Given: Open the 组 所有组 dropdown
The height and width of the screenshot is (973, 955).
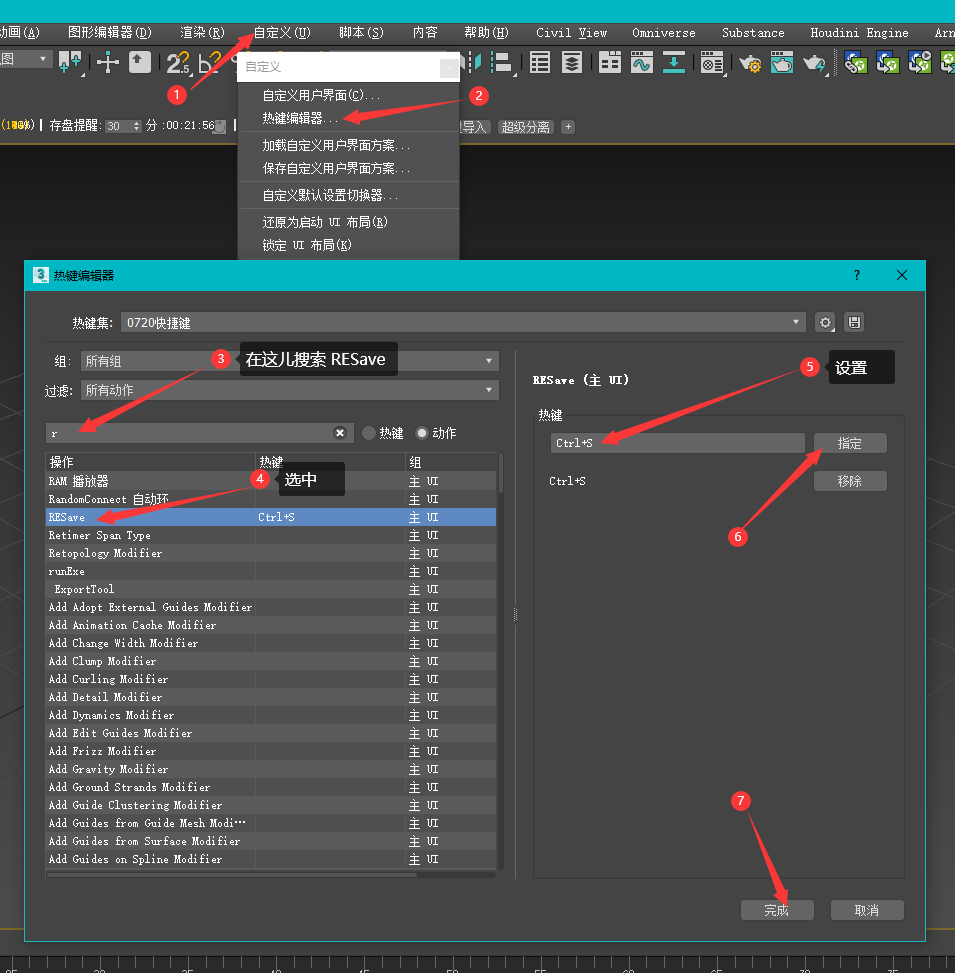Looking at the screenshot, I should click(x=290, y=361).
